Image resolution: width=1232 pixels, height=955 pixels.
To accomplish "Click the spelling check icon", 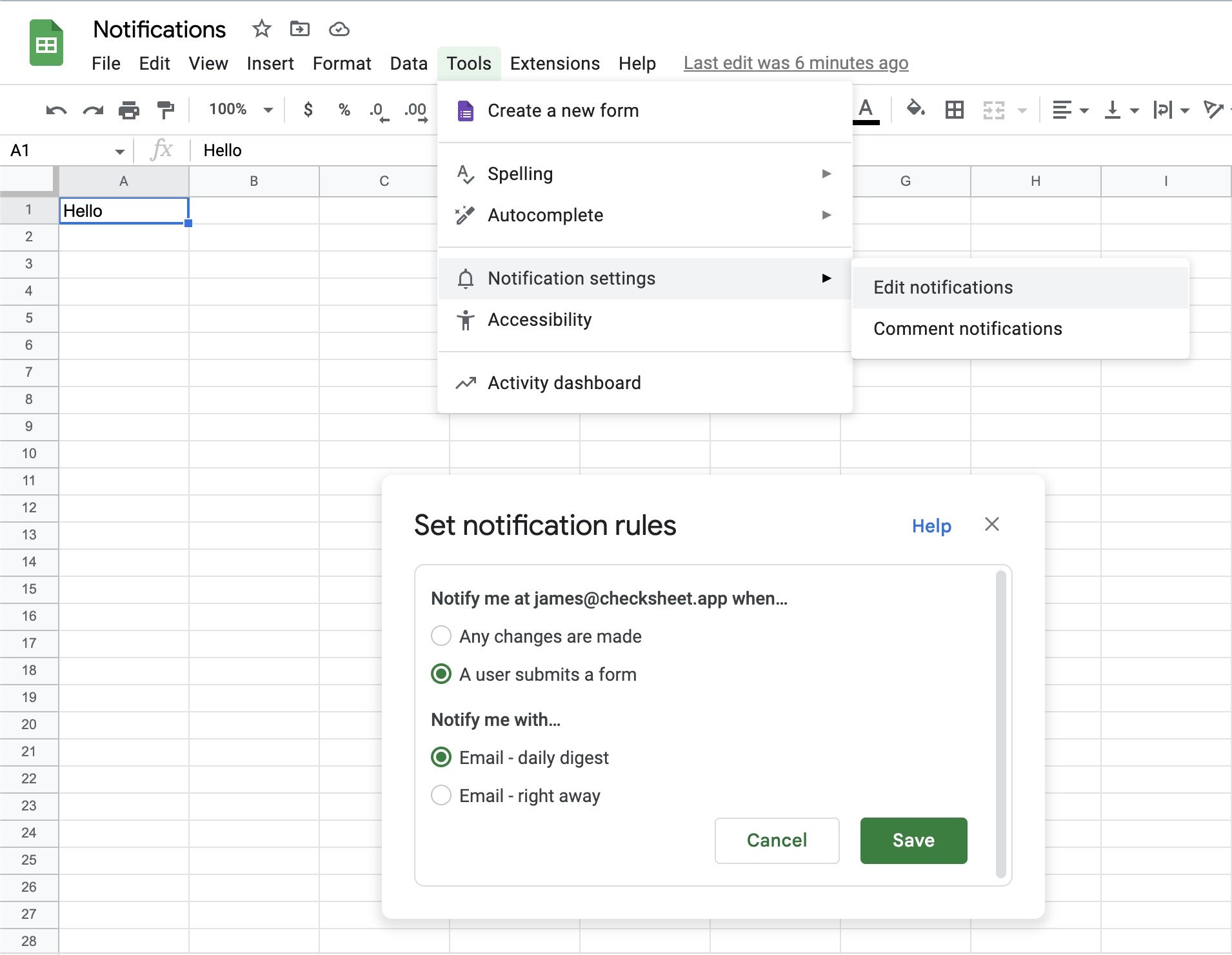I will (x=466, y=174).
